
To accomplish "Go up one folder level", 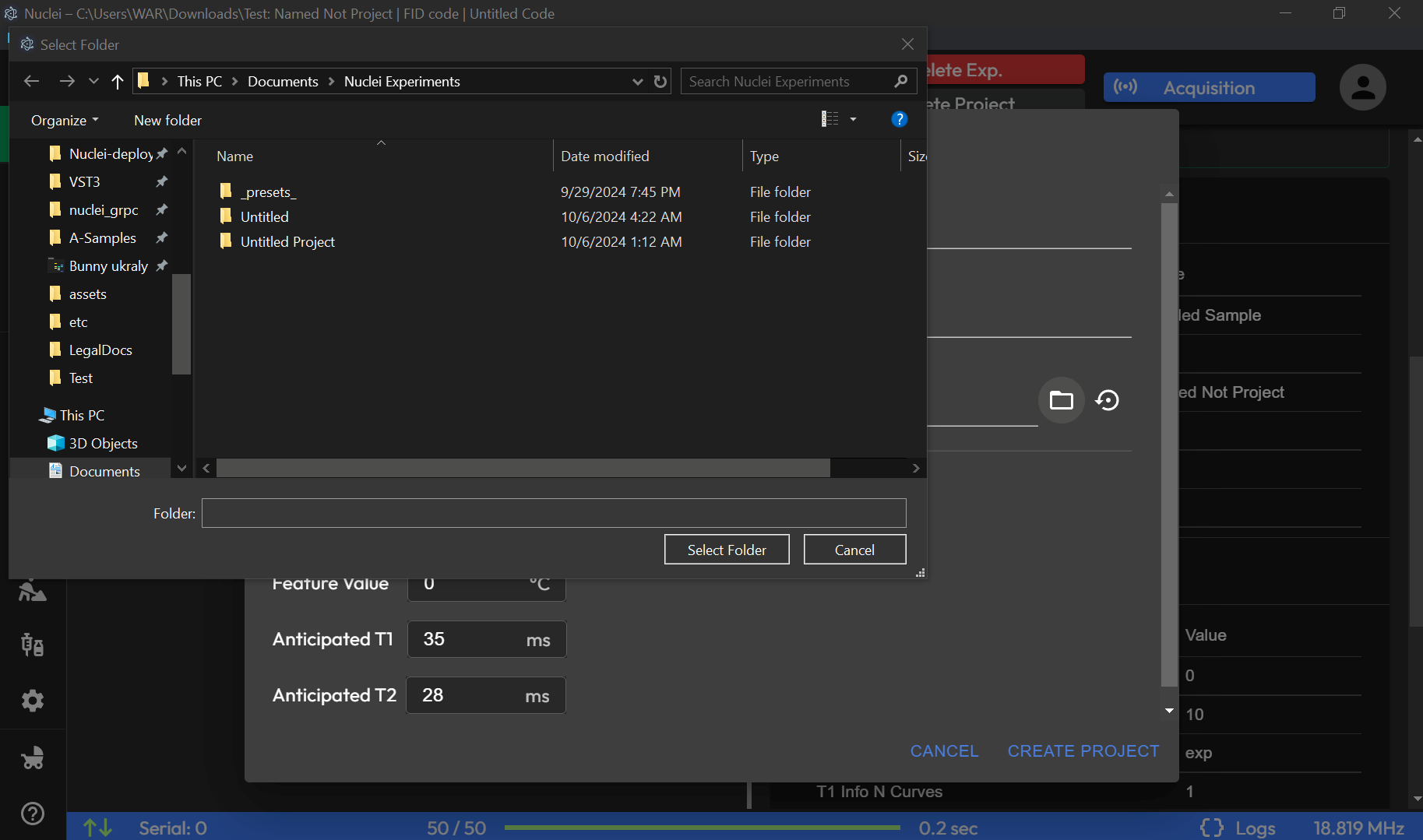I will coord(118,81).
